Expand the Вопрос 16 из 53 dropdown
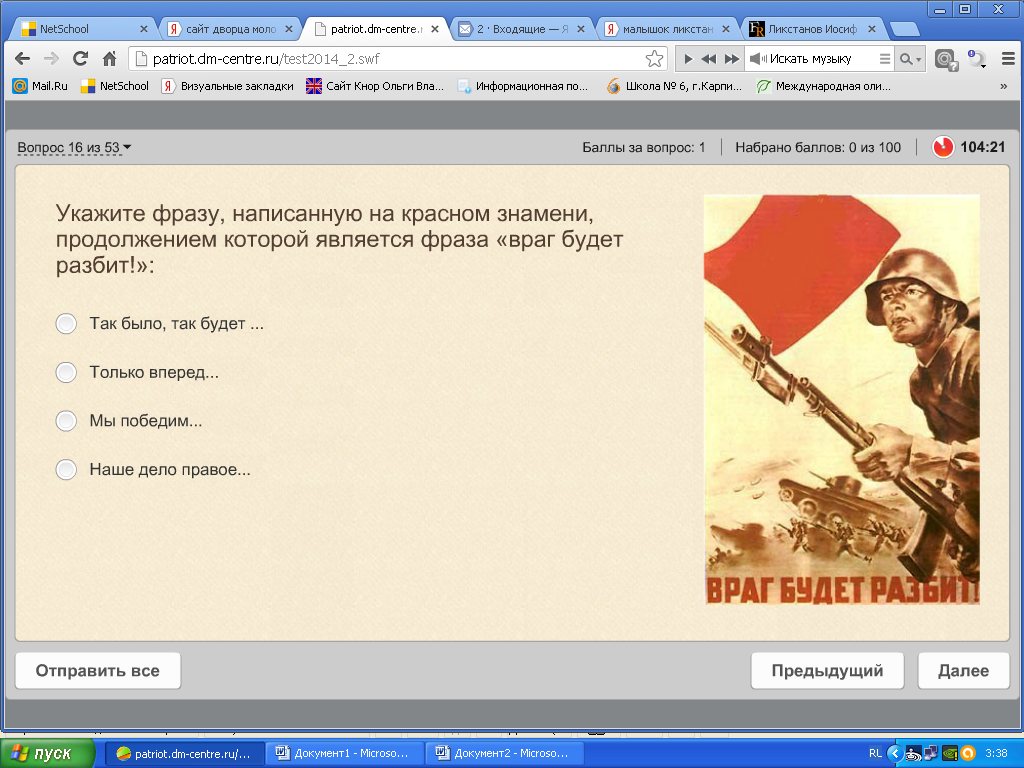1024x768 pixels. [x=74, y=148]
